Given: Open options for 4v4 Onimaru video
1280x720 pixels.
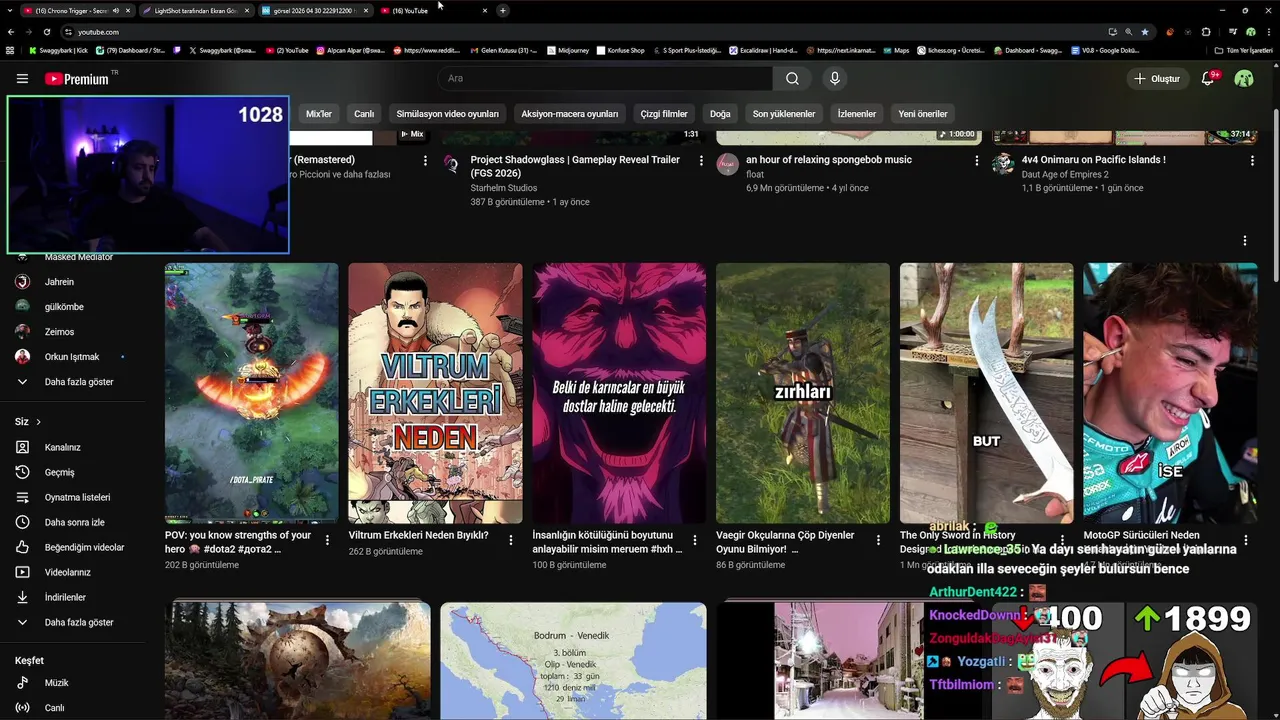Looking at the screenshot, I should (1252, 160).
